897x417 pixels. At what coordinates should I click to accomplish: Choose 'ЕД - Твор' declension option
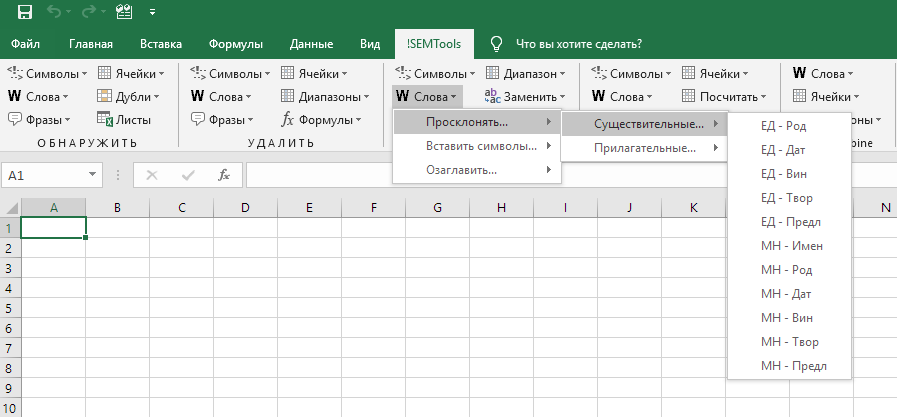(x=789, y=198)
